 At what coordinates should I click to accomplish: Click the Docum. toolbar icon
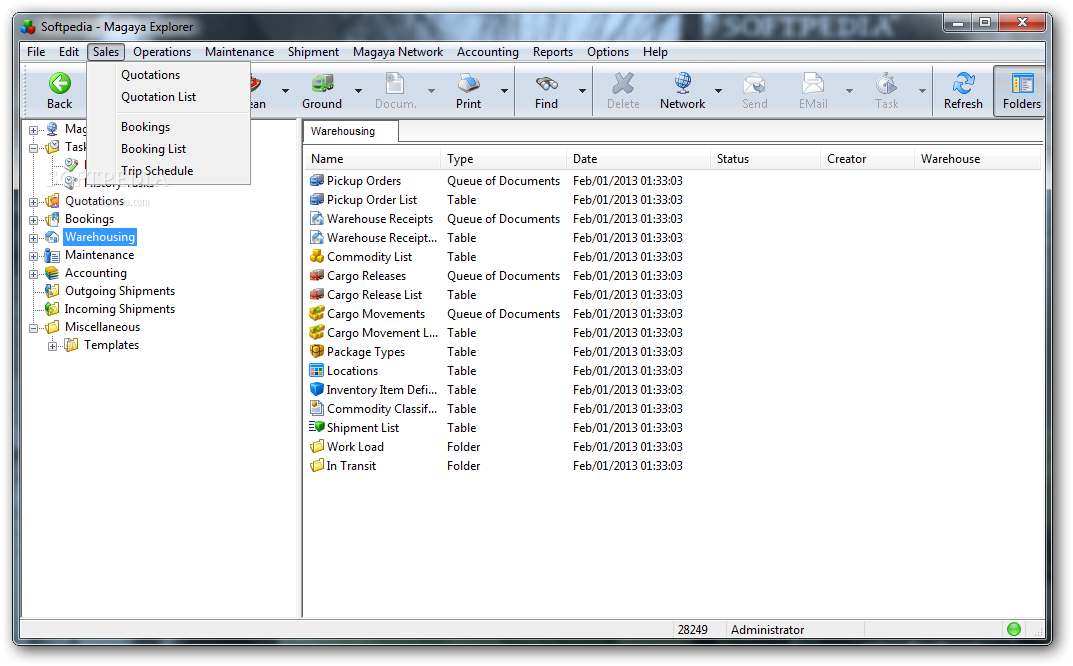click(395, 84)
